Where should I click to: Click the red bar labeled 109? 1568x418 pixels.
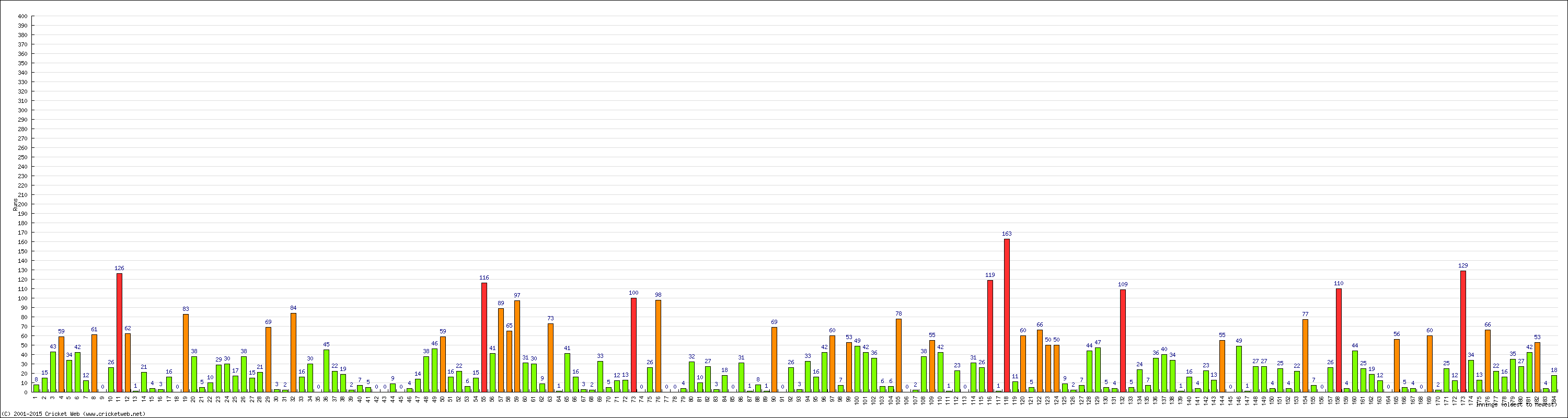pos(1123,341)
